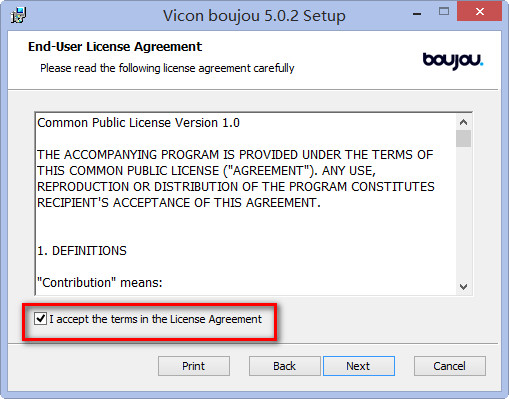The width and height of the screenshot is (509, 399).
Task: Click the '1. DEFINITIONS' line in the license
Action: pyautogui.click(x=82, y=251)
